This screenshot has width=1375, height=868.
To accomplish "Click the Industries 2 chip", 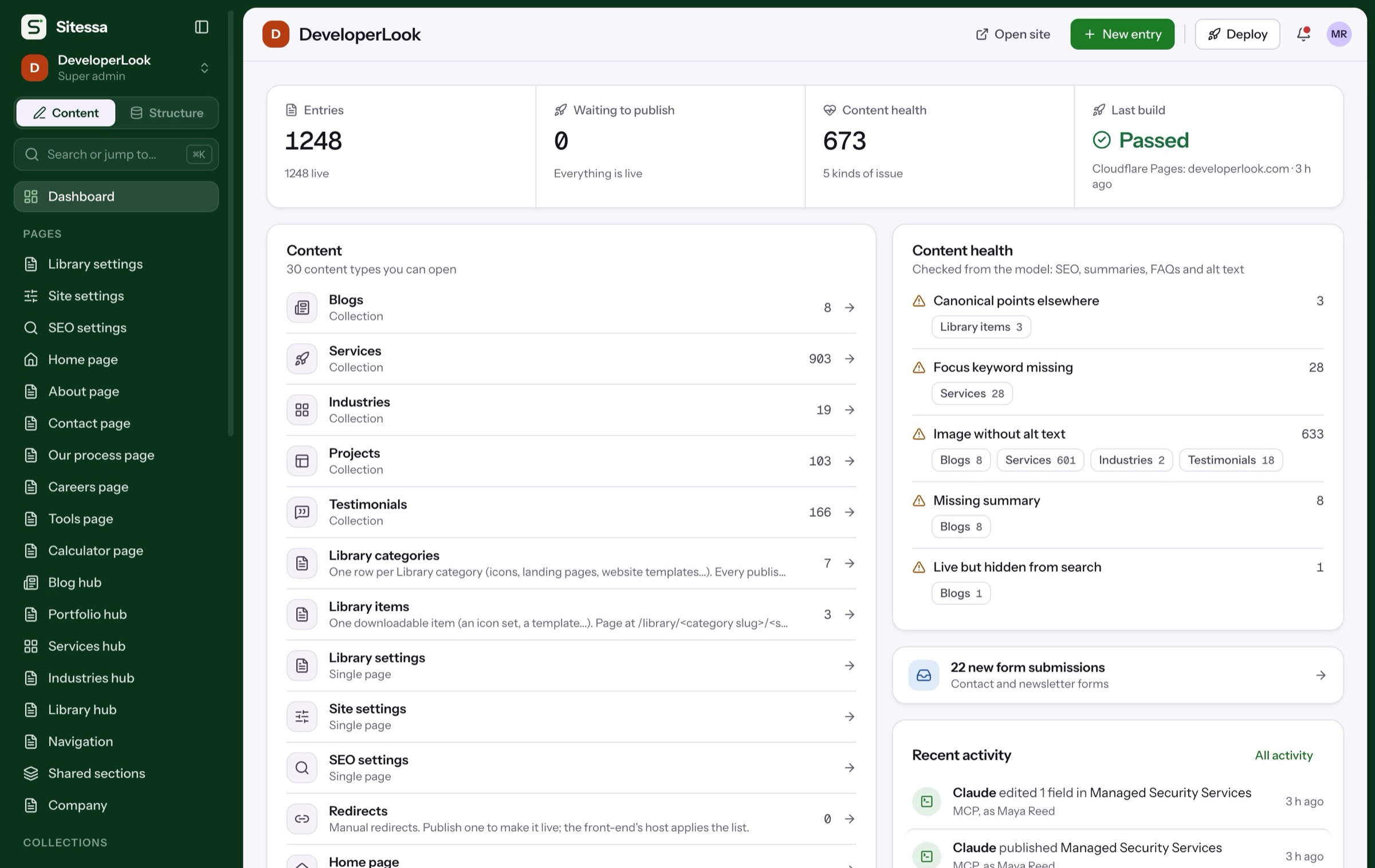I will [x=1131, y=460].
